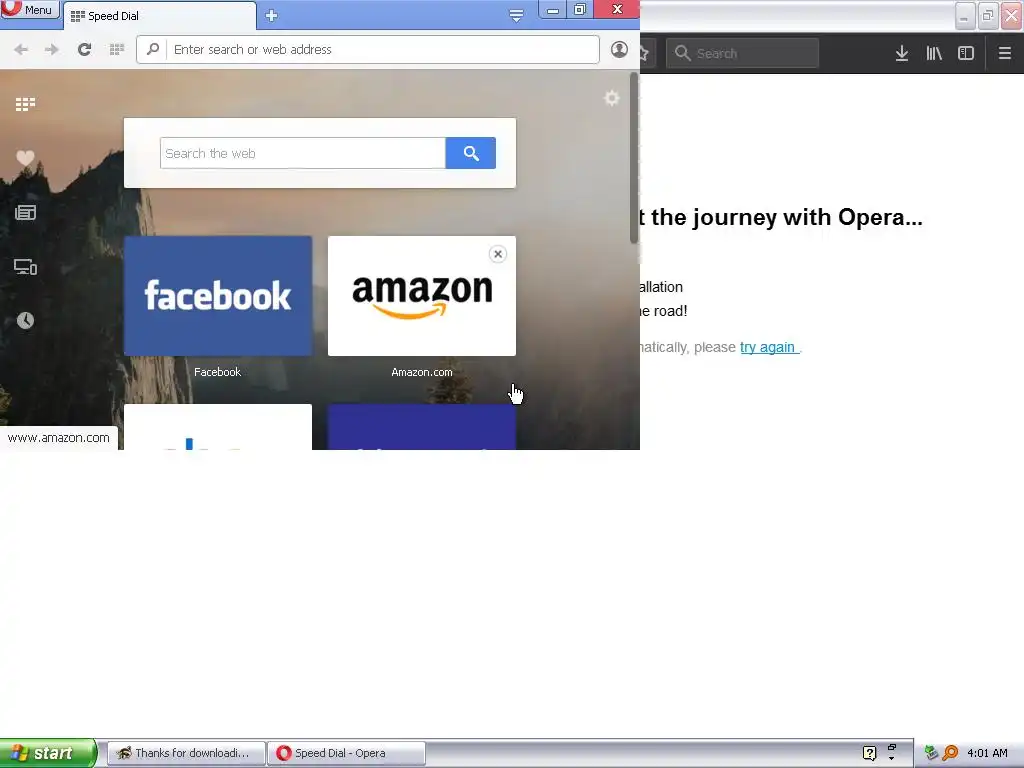Open Firefox downloads arrow icon
This screenshot has height=768, width=1024.
(902, 54)
